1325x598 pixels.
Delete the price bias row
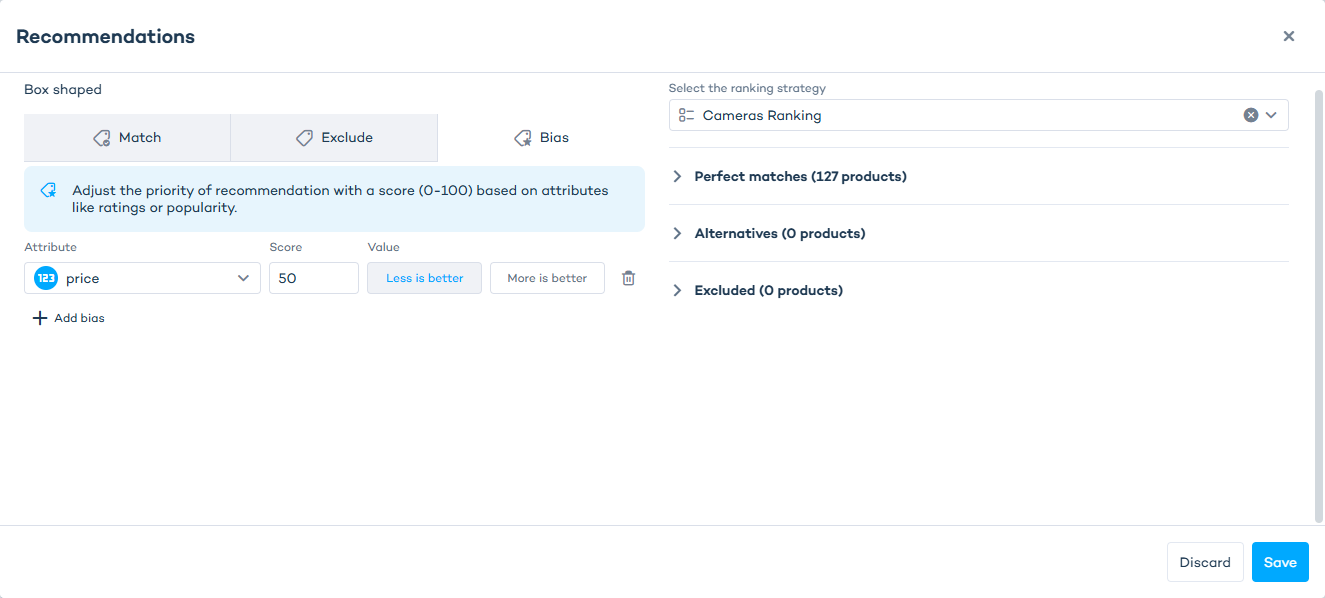coord(628,278)
